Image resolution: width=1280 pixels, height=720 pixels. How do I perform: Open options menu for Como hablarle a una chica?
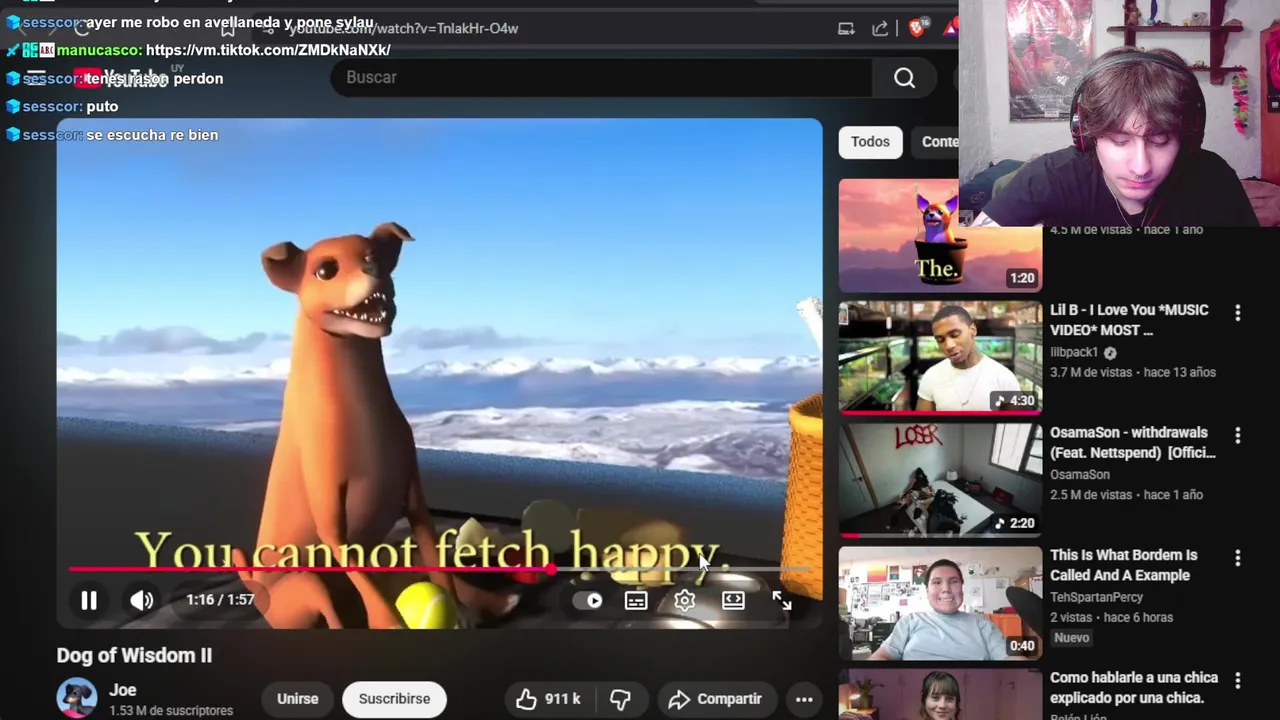tap(1238, 680)
